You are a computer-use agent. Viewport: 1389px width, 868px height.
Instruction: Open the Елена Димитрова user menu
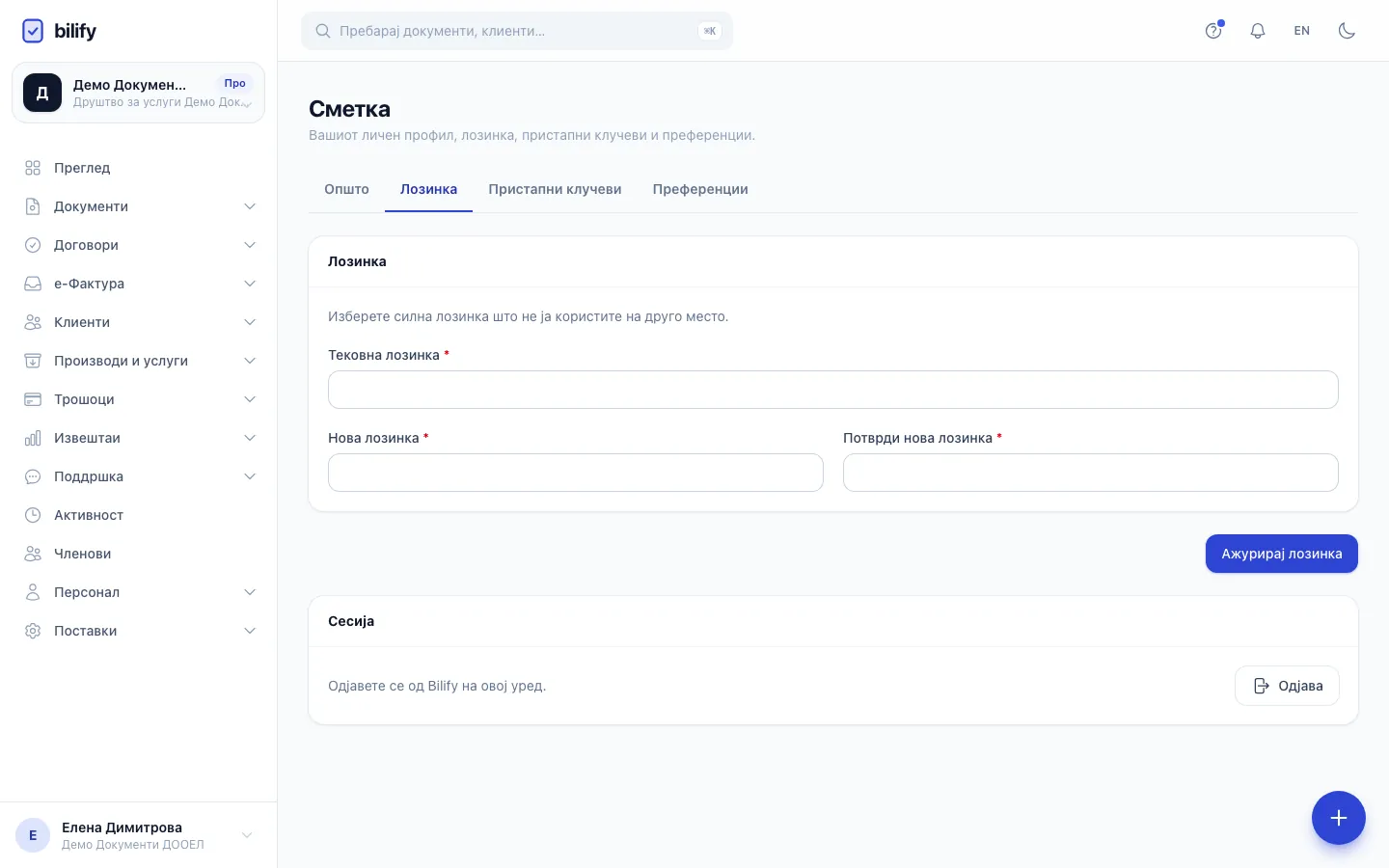click(139, 835)
